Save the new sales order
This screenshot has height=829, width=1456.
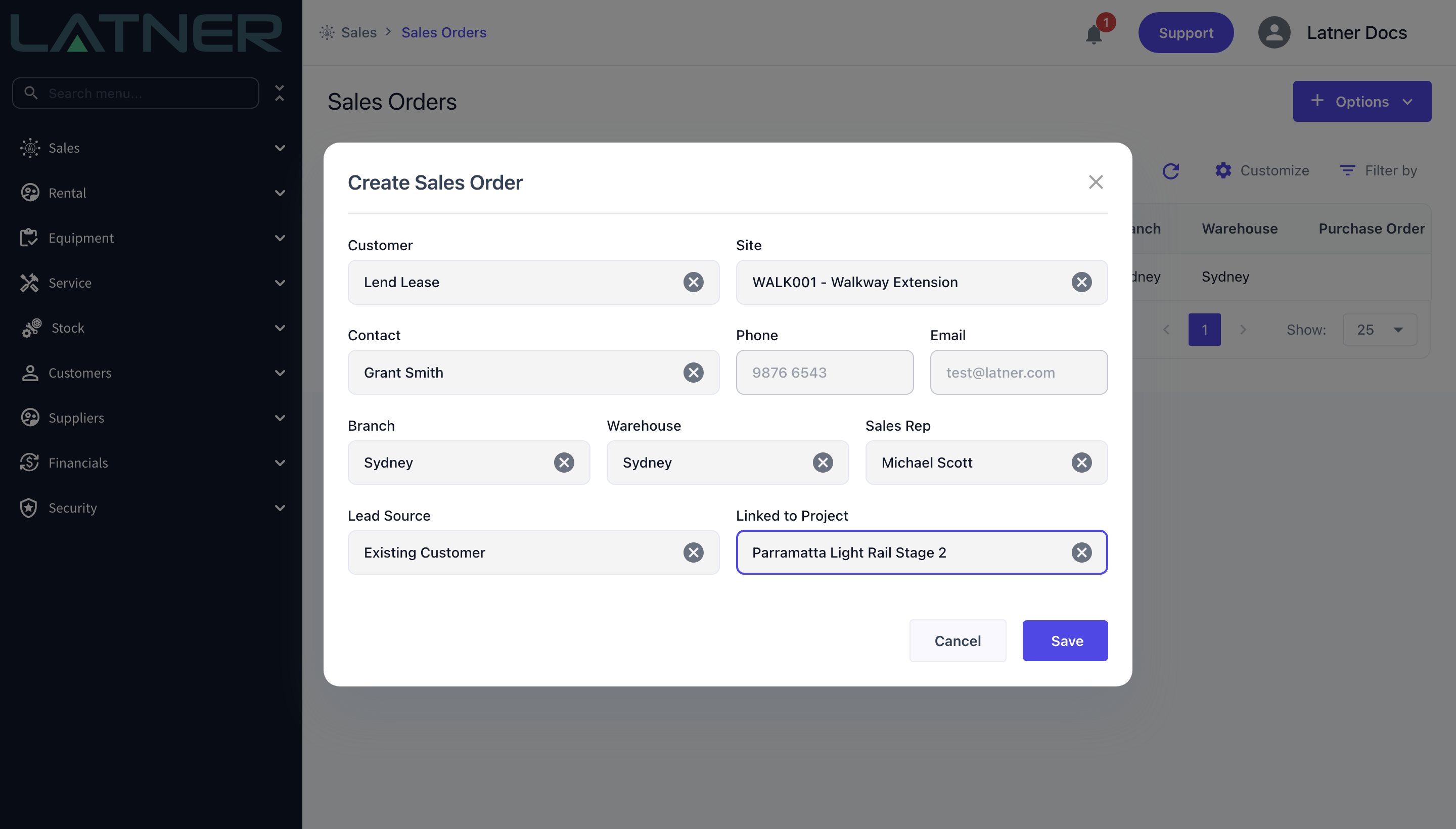point(1065,640)
